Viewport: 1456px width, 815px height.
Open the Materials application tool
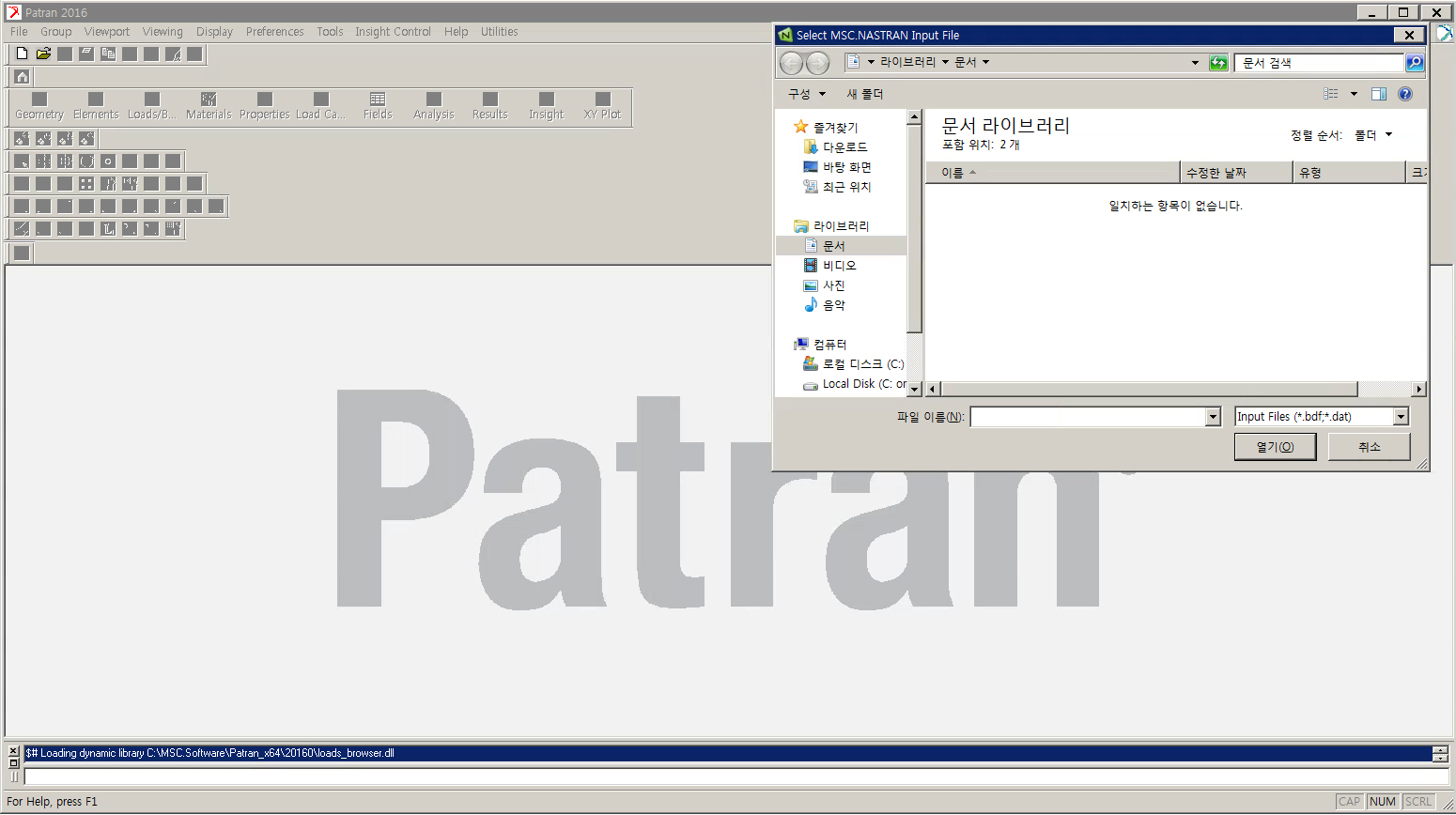[209, 106]
